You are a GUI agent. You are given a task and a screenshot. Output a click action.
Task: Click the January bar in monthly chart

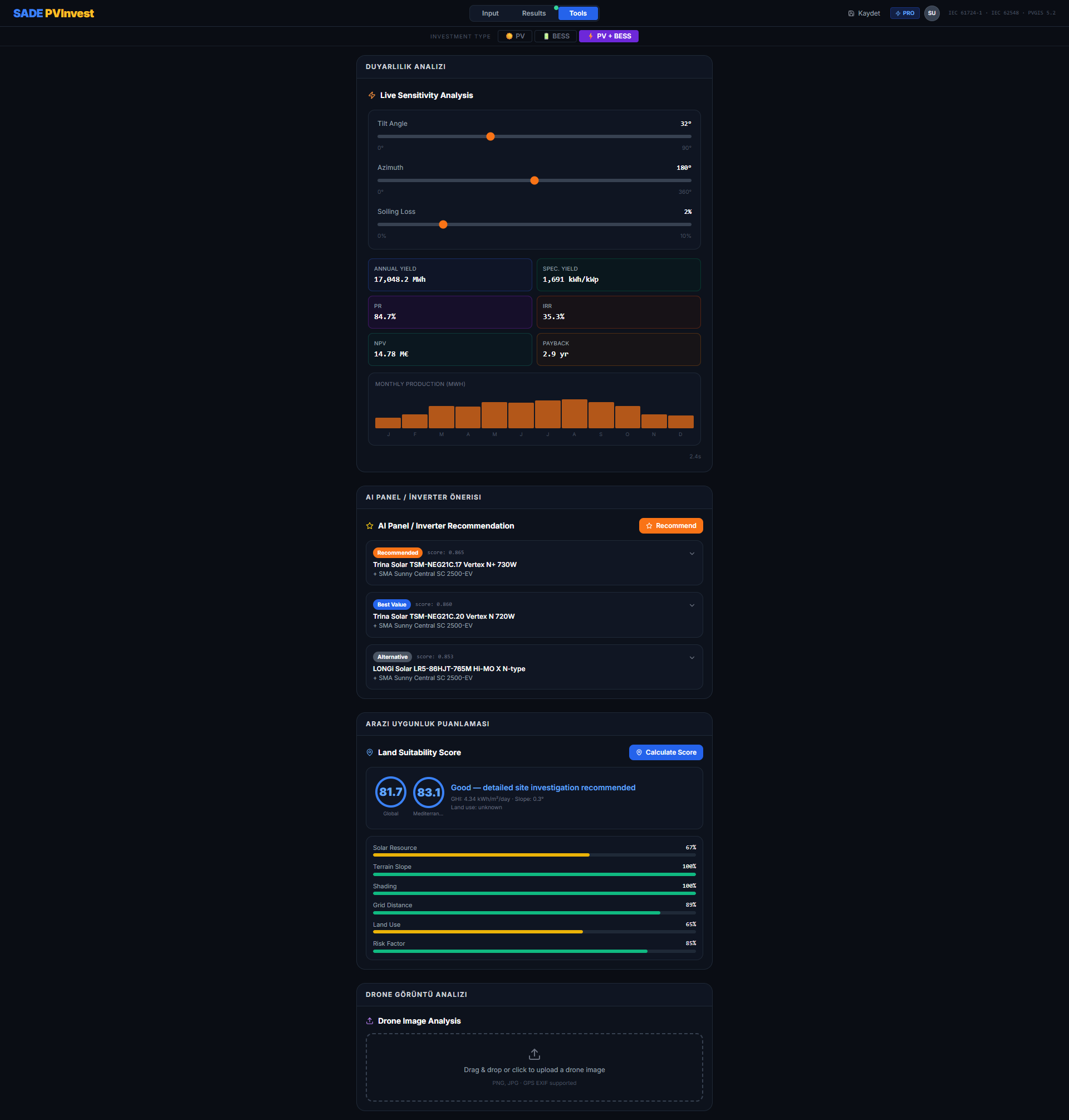coord(388,422)
